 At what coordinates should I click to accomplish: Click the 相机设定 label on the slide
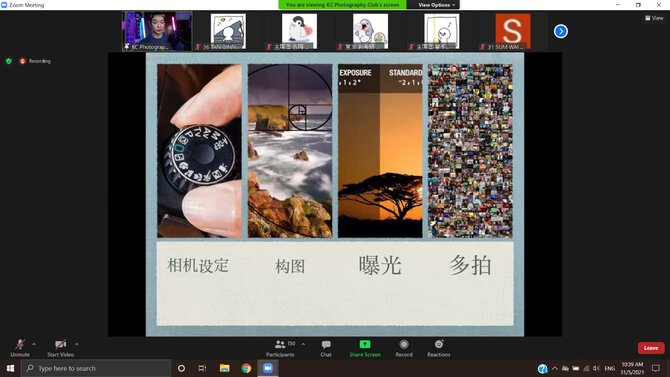point(198,265)
